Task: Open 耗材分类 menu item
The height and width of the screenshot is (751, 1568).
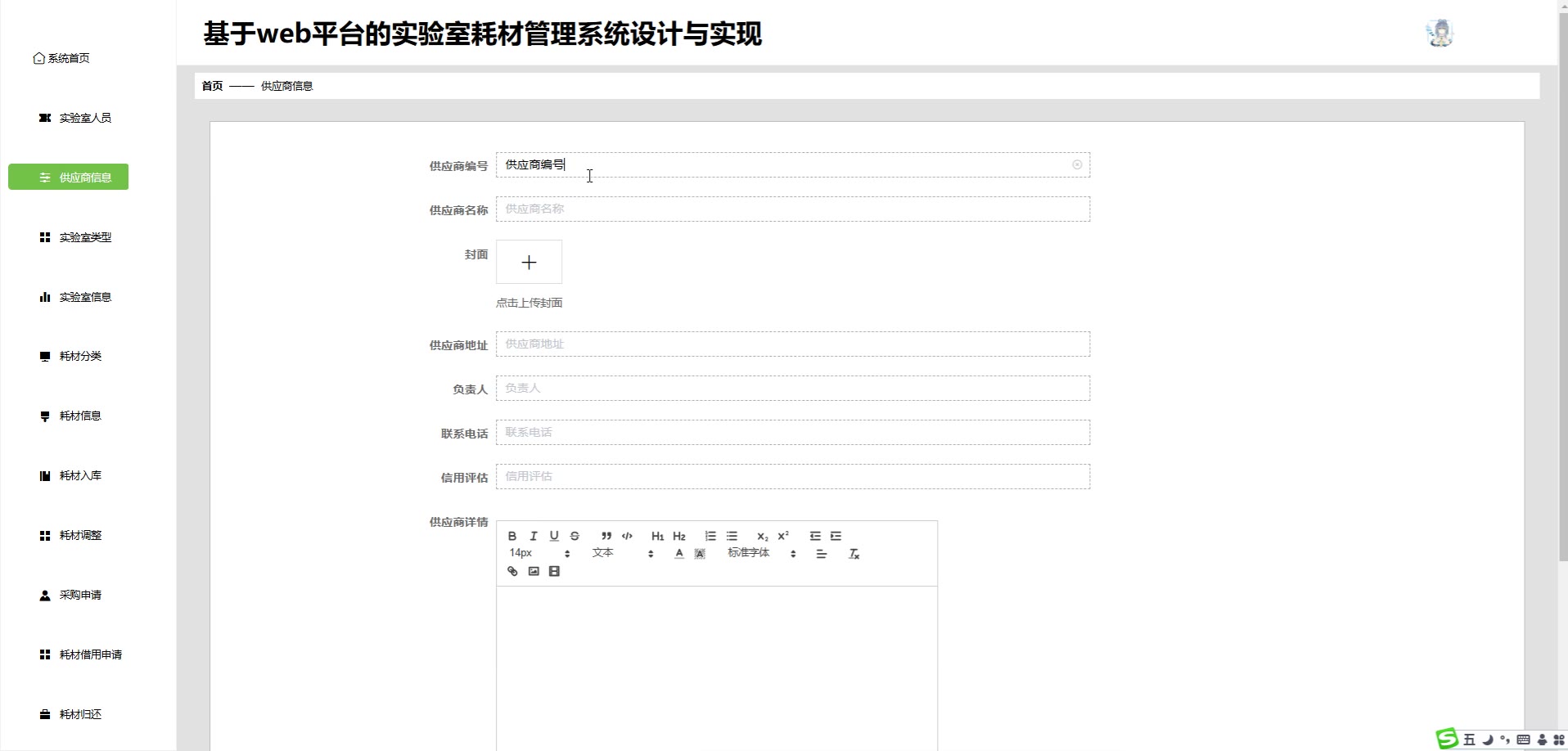Action: [x=70, y=356]
